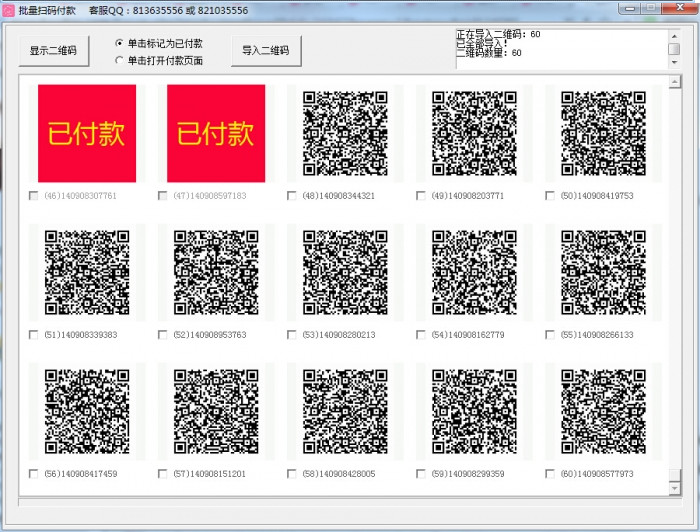Viewport: 700px width, 532px height.
Task: Tick the checkbox for item (57)140908151201
Action: tap(162, 474)
